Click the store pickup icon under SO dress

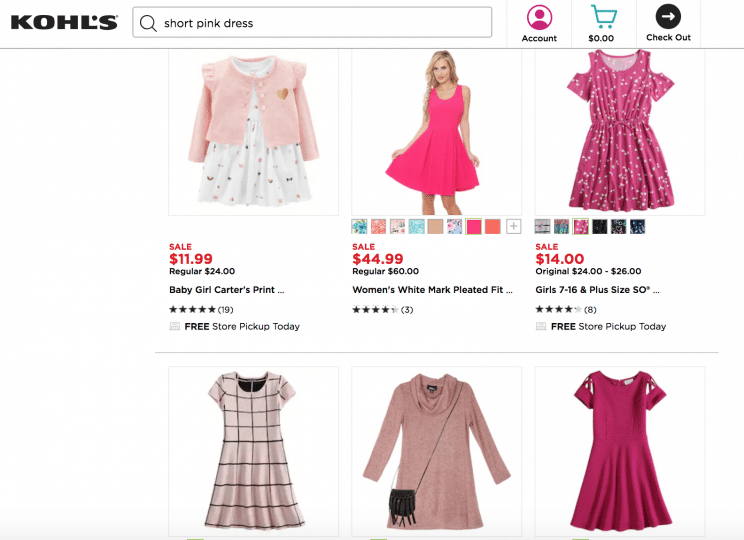point(541,326)
